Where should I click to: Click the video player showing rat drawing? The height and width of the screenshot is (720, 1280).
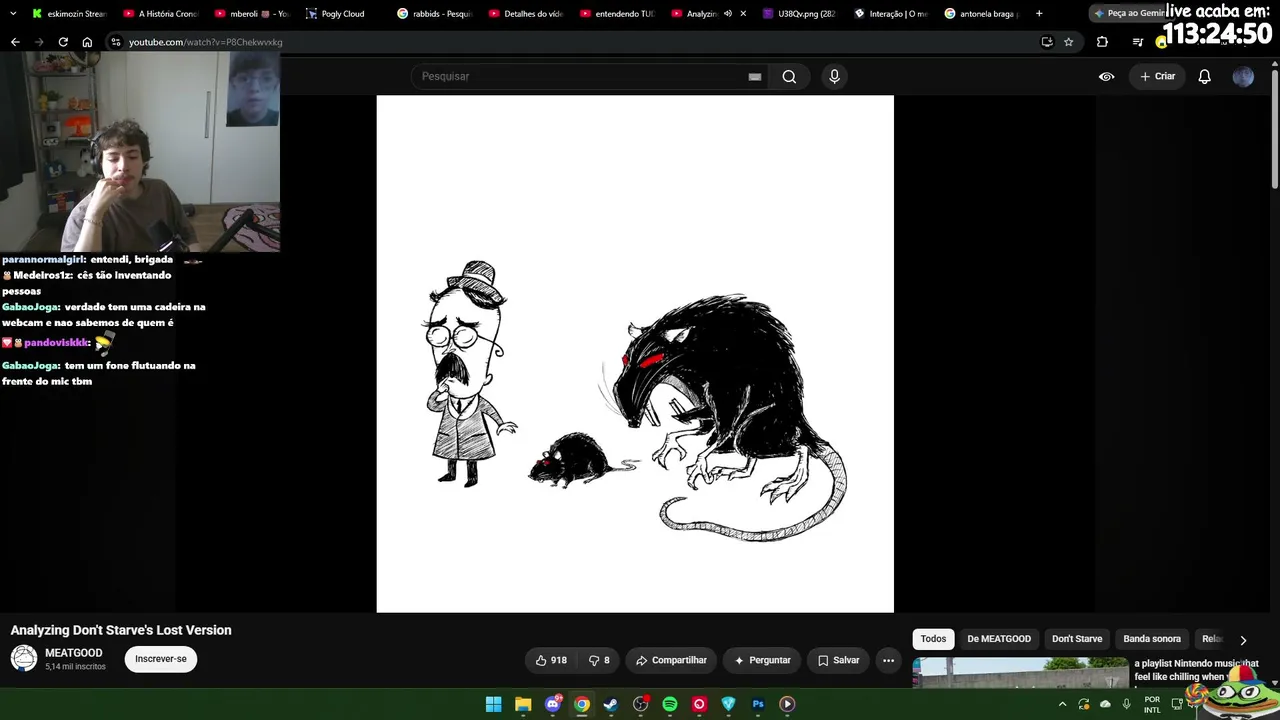click(x=635, y=354)
